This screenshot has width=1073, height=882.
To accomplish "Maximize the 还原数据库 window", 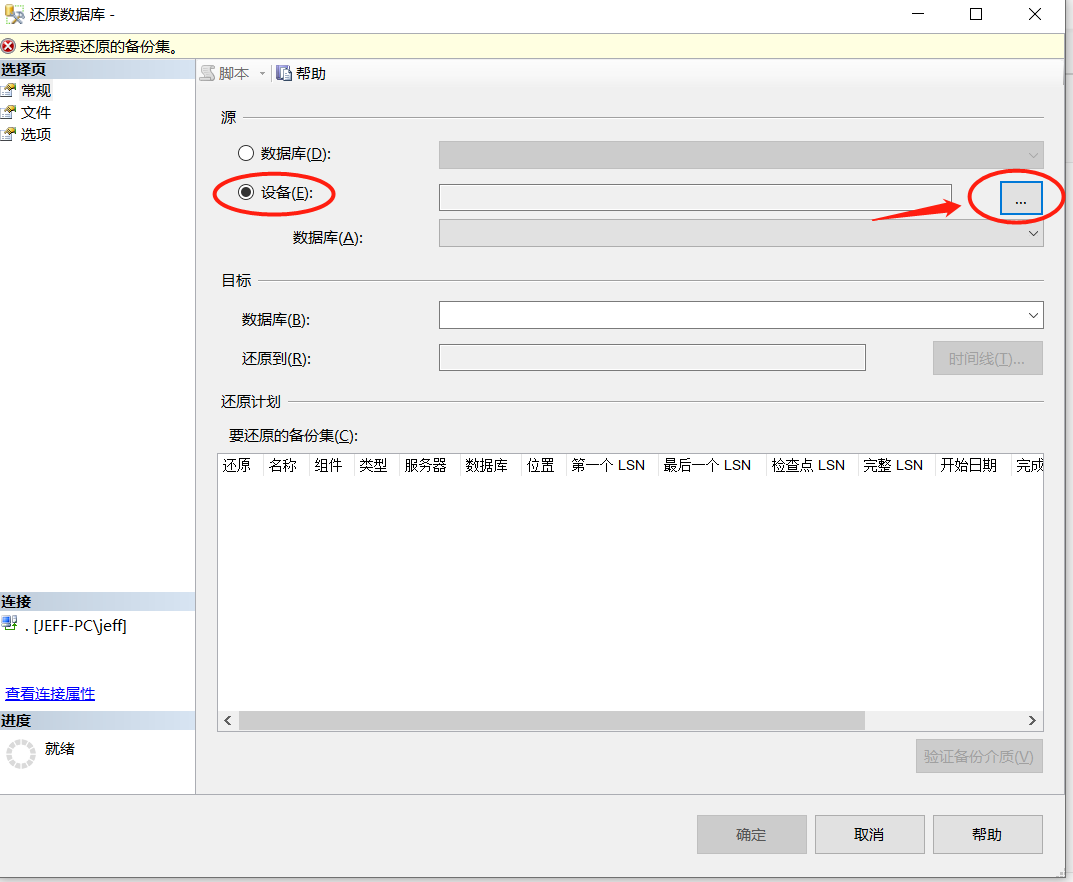I will coord(976,14).
